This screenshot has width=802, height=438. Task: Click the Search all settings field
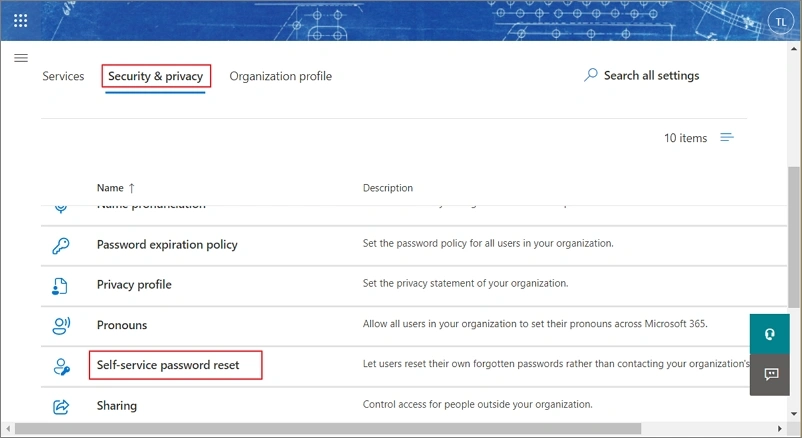point(651,75)
